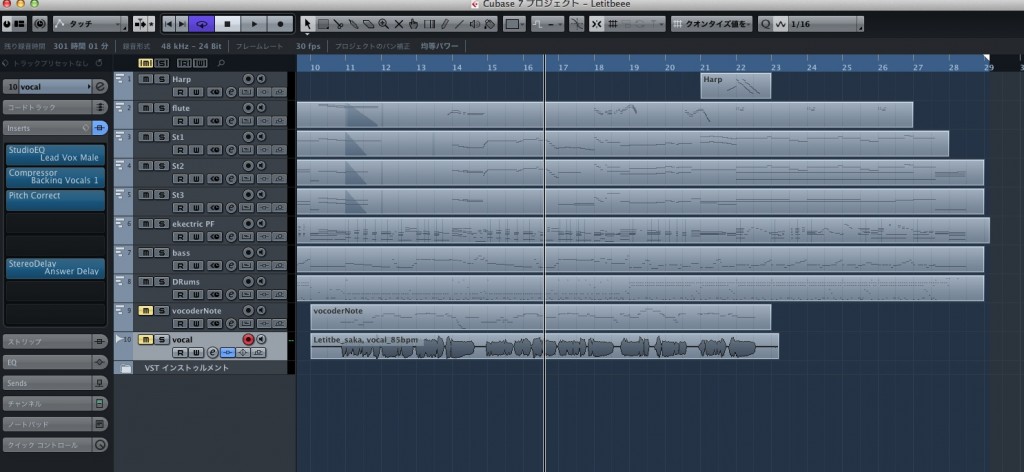This screenshot has height=472, width=1024.
Task: Select the Object Selection arrow tool
Action: click(307, 24)
